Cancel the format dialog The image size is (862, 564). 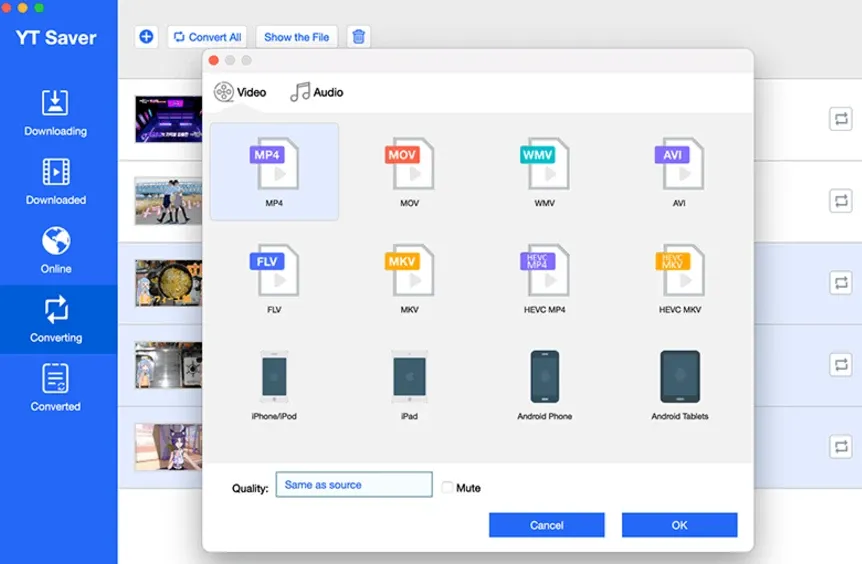546,525
